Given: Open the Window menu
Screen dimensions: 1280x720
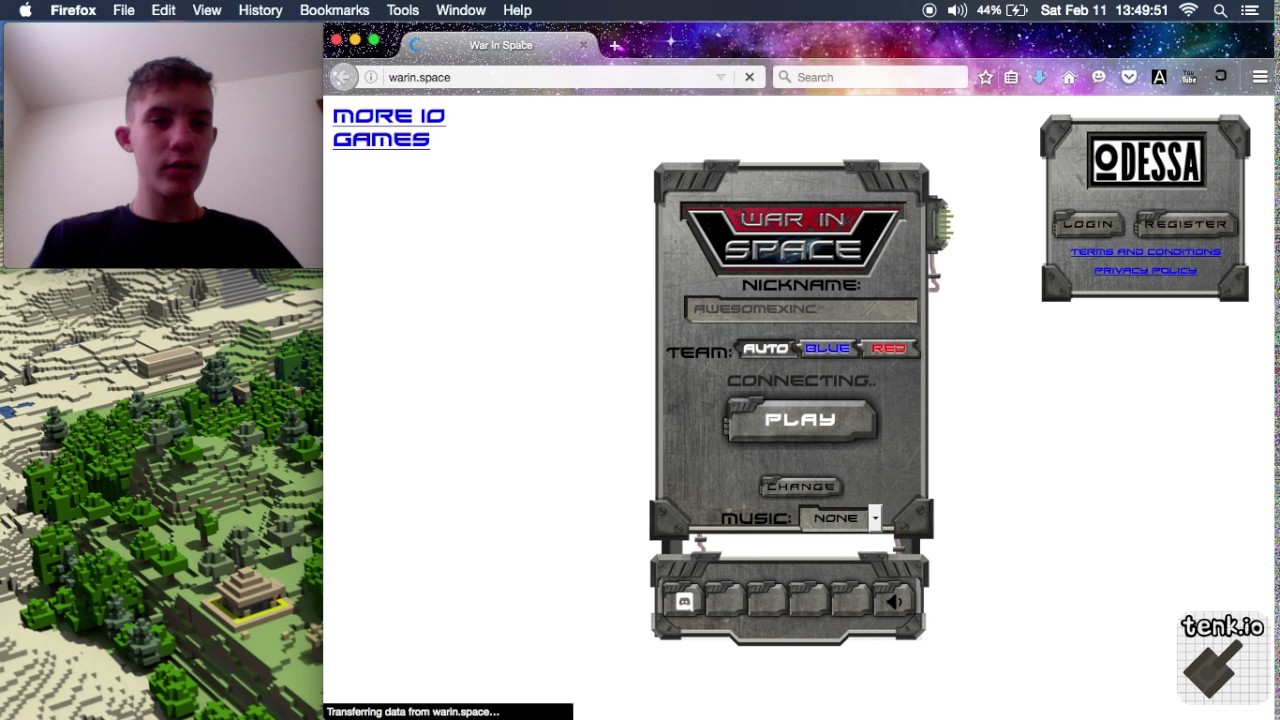Looking at the screenshot, I should coord(460,10).
